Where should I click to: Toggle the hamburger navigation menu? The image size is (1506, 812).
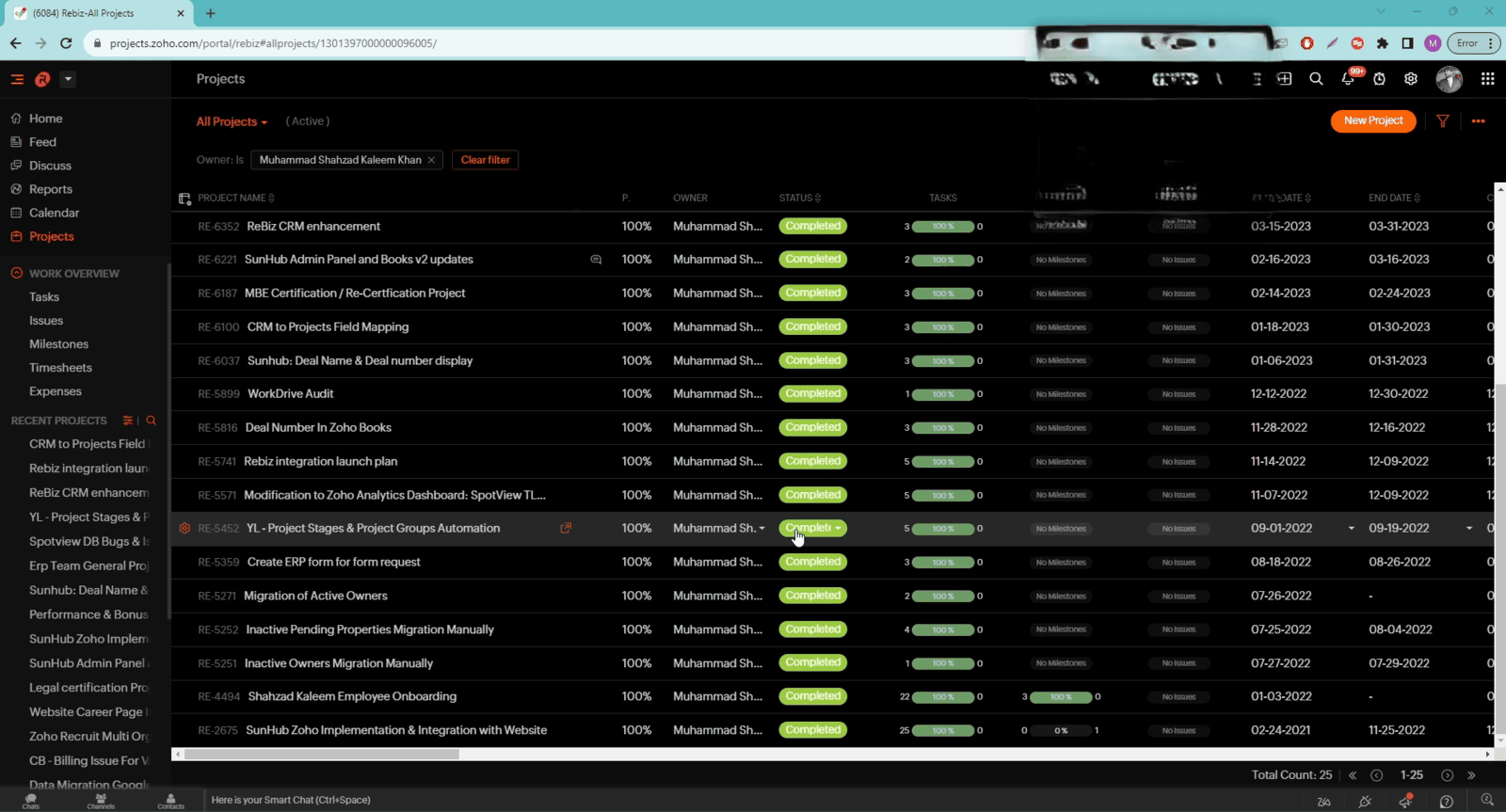tap(17, 80)
